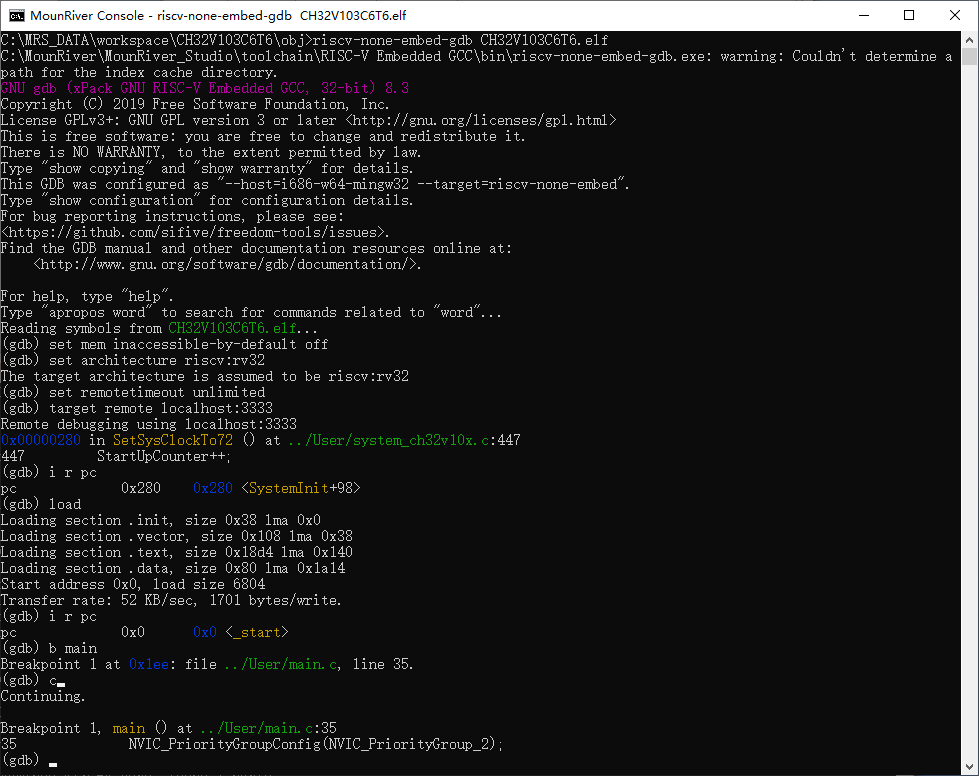The image size is (979, 776).
Task: Click the gnu.org/licenses/gpl.html URL
Action: (481, 120)
